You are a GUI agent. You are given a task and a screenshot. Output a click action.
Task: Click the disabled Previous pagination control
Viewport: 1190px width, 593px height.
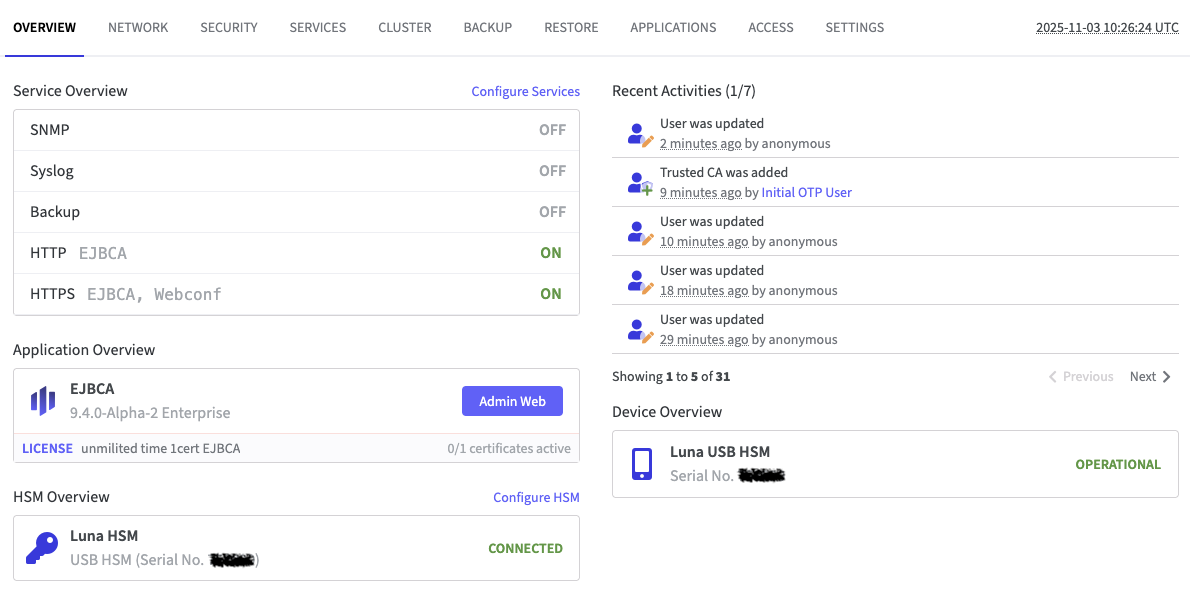coord(1081,377)
